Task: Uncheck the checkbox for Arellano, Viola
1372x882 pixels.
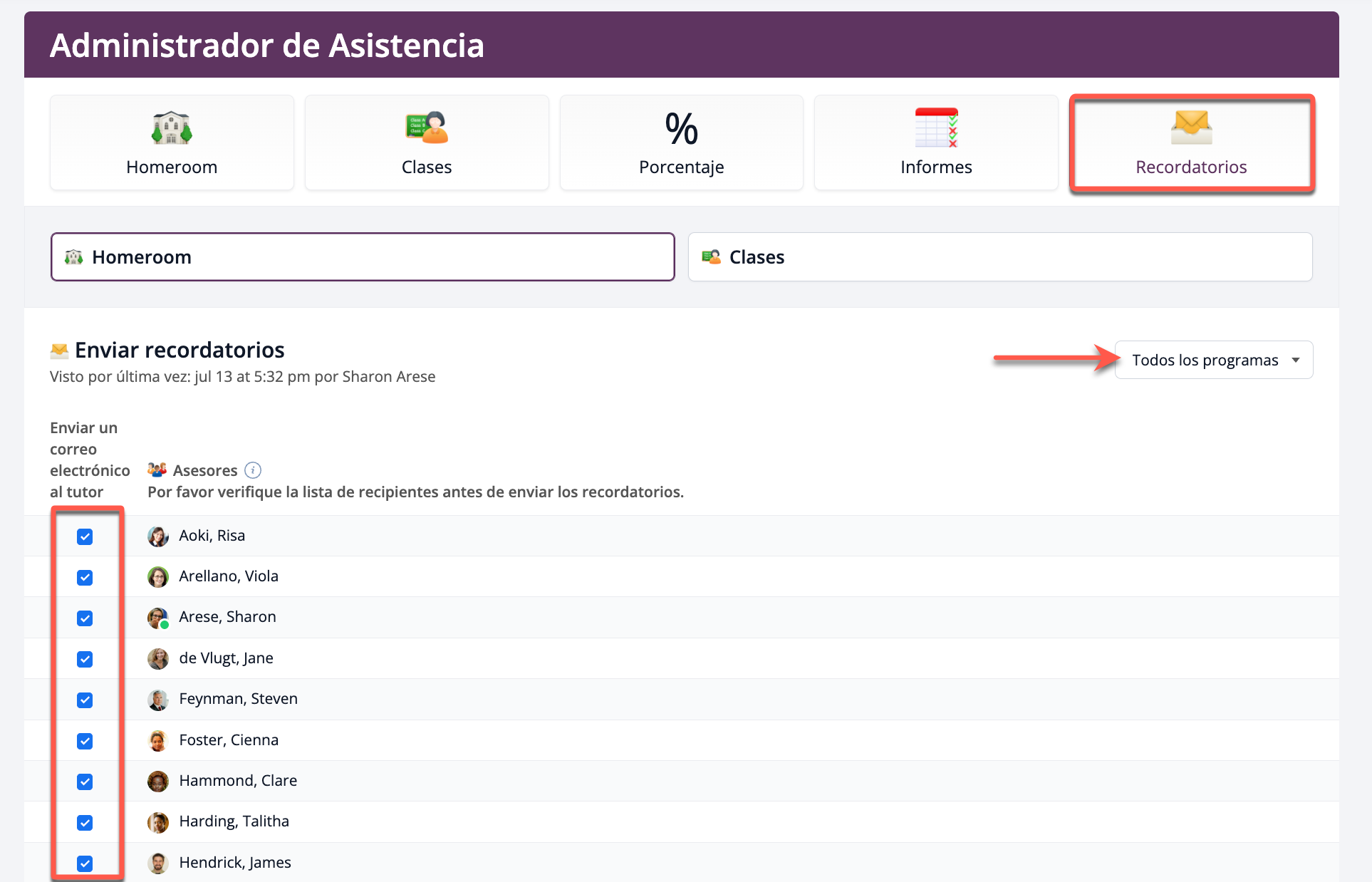Action: pos(85,577)
